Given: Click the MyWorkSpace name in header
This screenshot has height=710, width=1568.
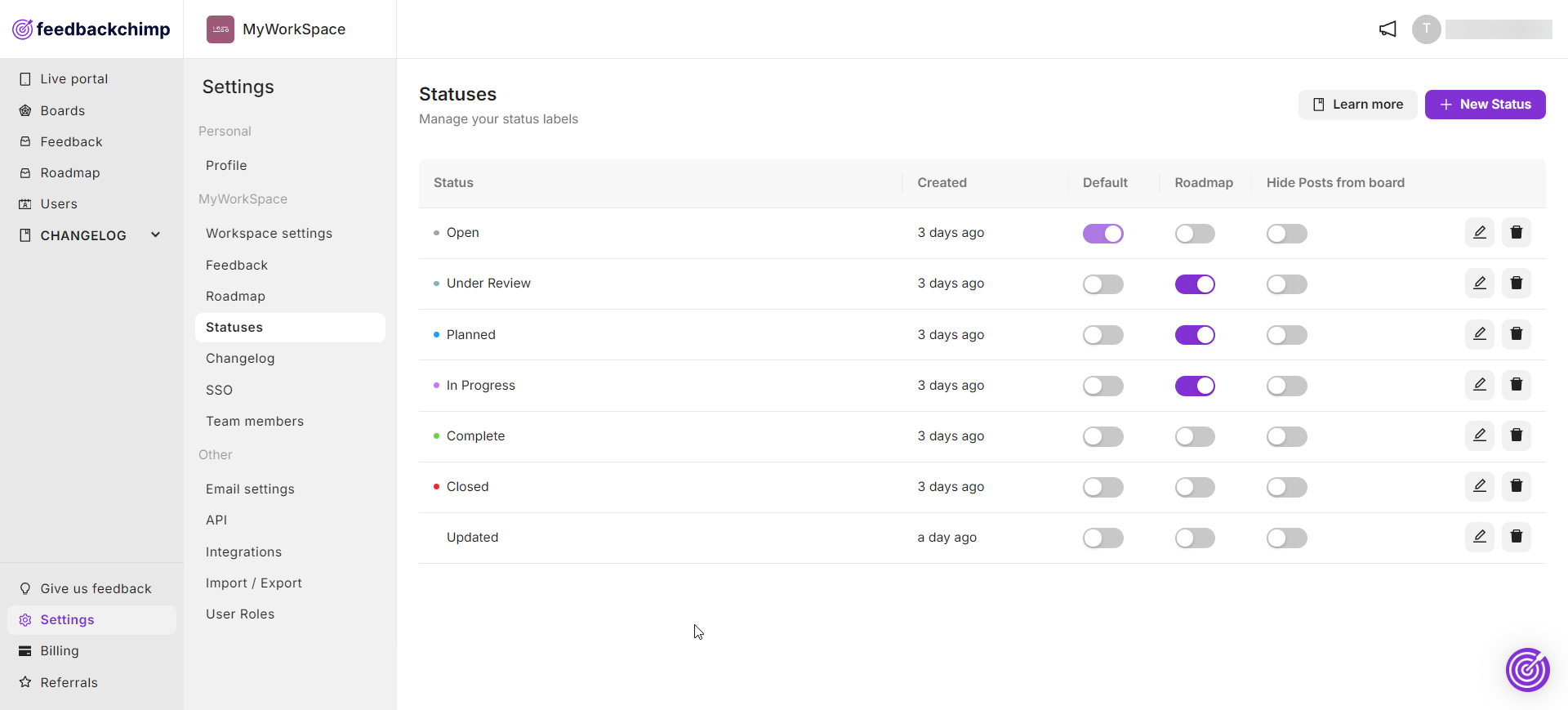Looking at the screenshot, I should 294,29.
